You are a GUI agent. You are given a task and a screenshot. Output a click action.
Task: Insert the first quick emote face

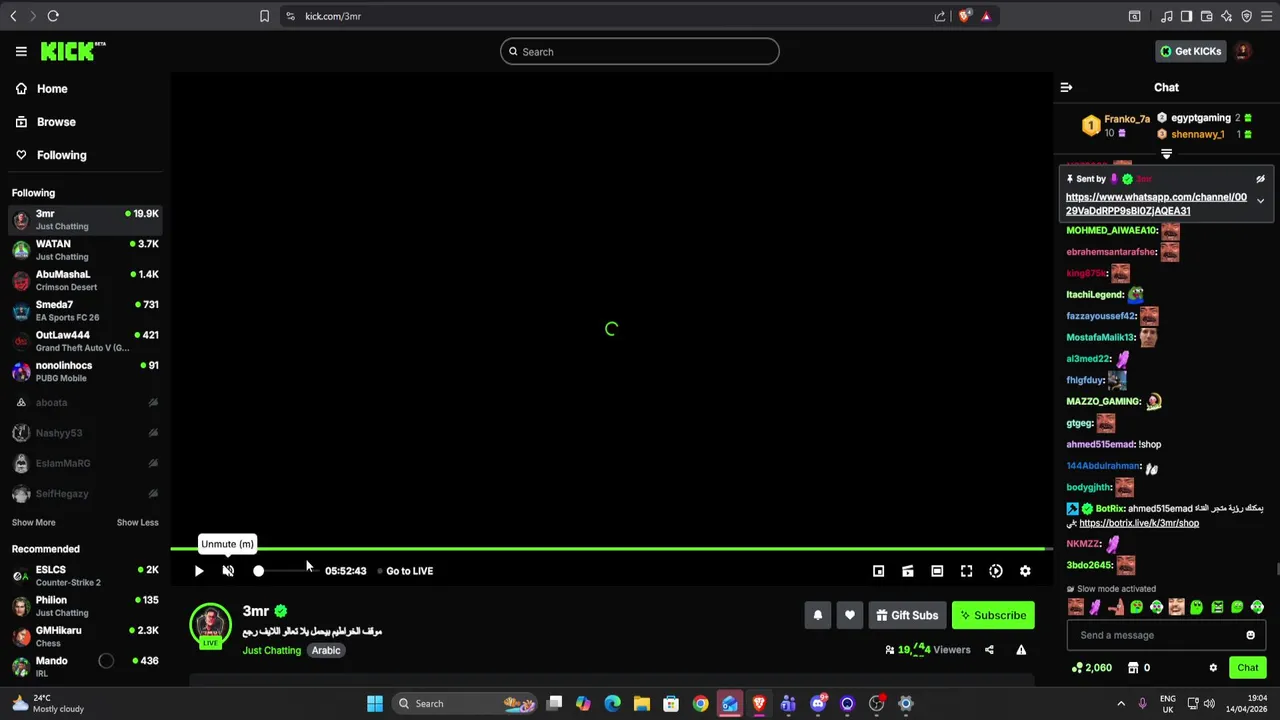[1076, 607]
